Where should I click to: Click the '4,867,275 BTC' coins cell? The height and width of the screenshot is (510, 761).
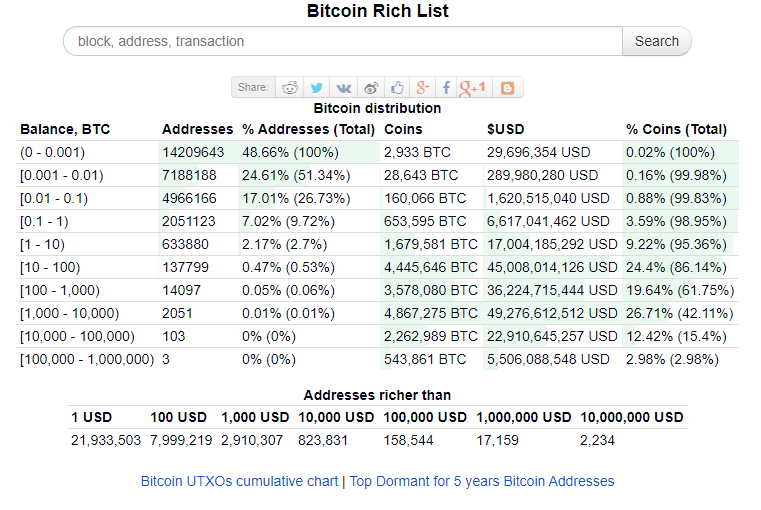[x=430, y=313]
